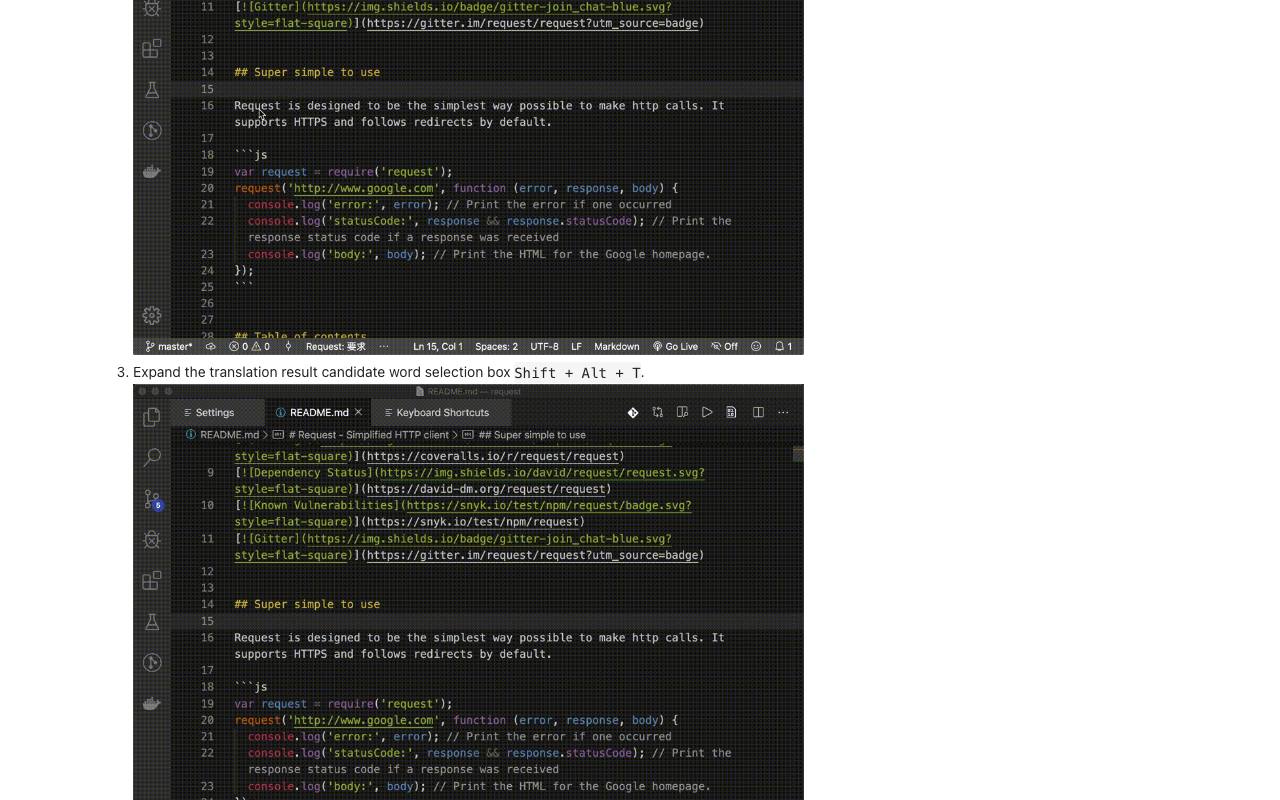The width and height of the screenshot is (1280, 800).
Task: Open Manage gear in upper VS Code screenshot
Action: 152,316
